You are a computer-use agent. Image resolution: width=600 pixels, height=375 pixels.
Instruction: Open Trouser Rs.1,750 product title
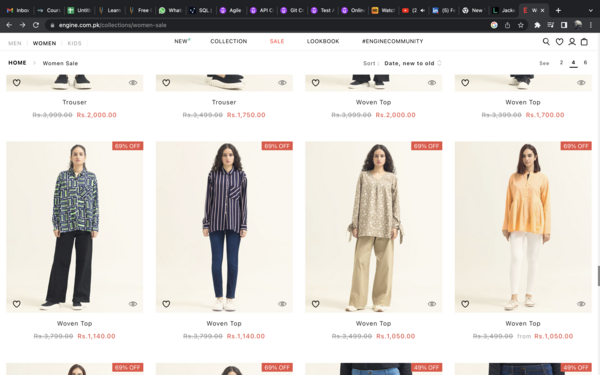pyautogui.click(x=224, y=102)
